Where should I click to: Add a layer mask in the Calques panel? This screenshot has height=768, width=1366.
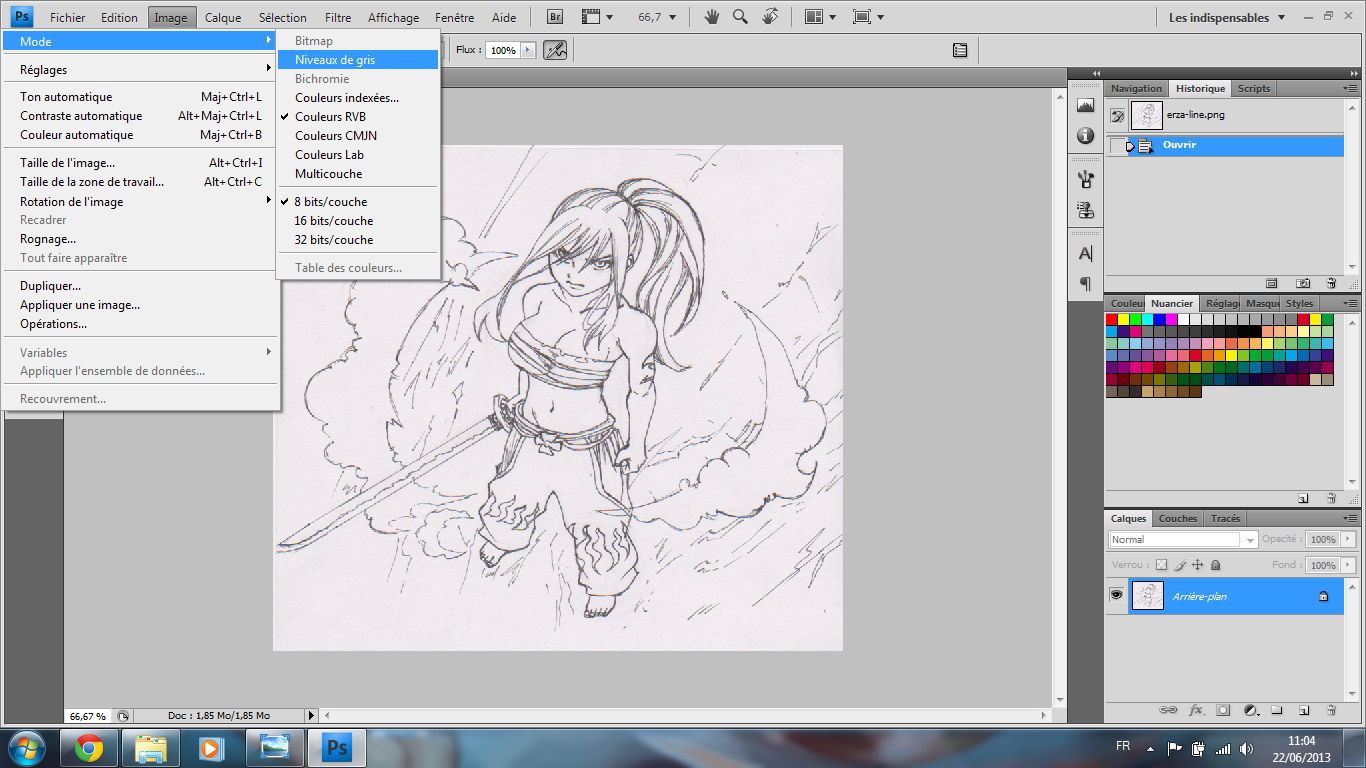coord(1223,710)
